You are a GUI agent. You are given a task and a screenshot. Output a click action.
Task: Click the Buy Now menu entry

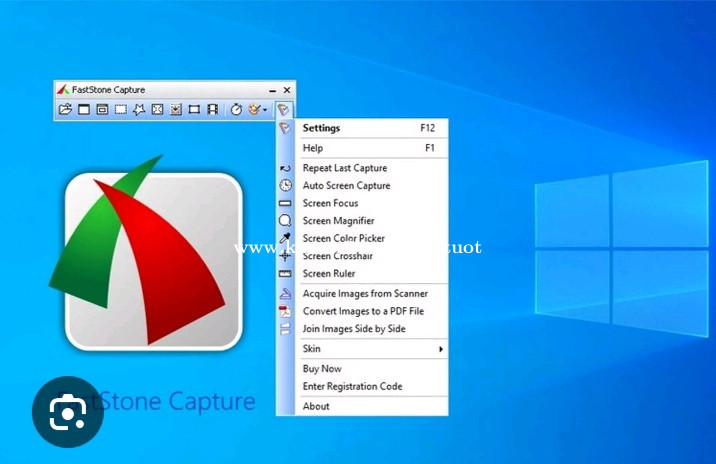tap(363, 369)
